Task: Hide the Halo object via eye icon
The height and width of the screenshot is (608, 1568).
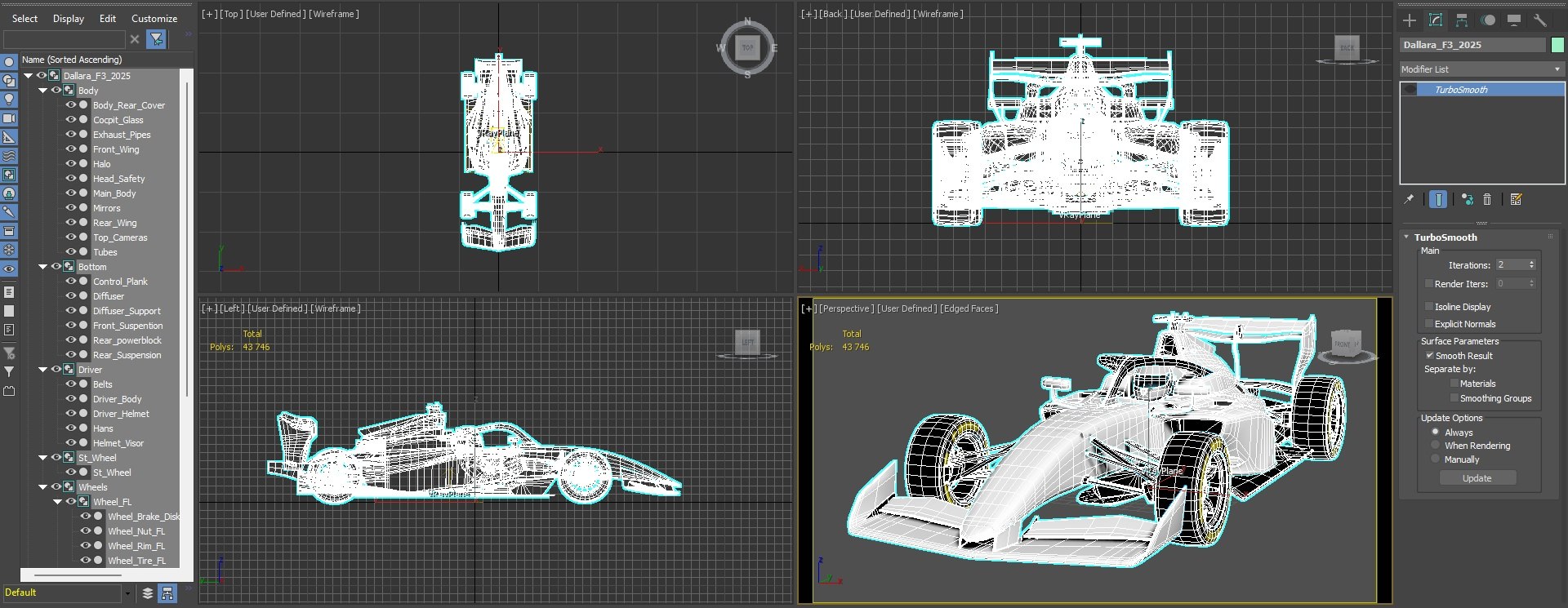Action: [x=71, y=164]
